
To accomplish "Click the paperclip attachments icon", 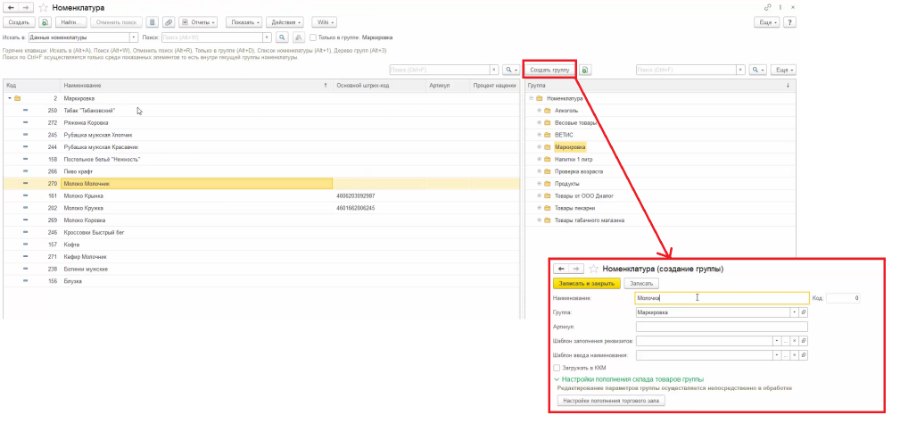I will 168,22.
